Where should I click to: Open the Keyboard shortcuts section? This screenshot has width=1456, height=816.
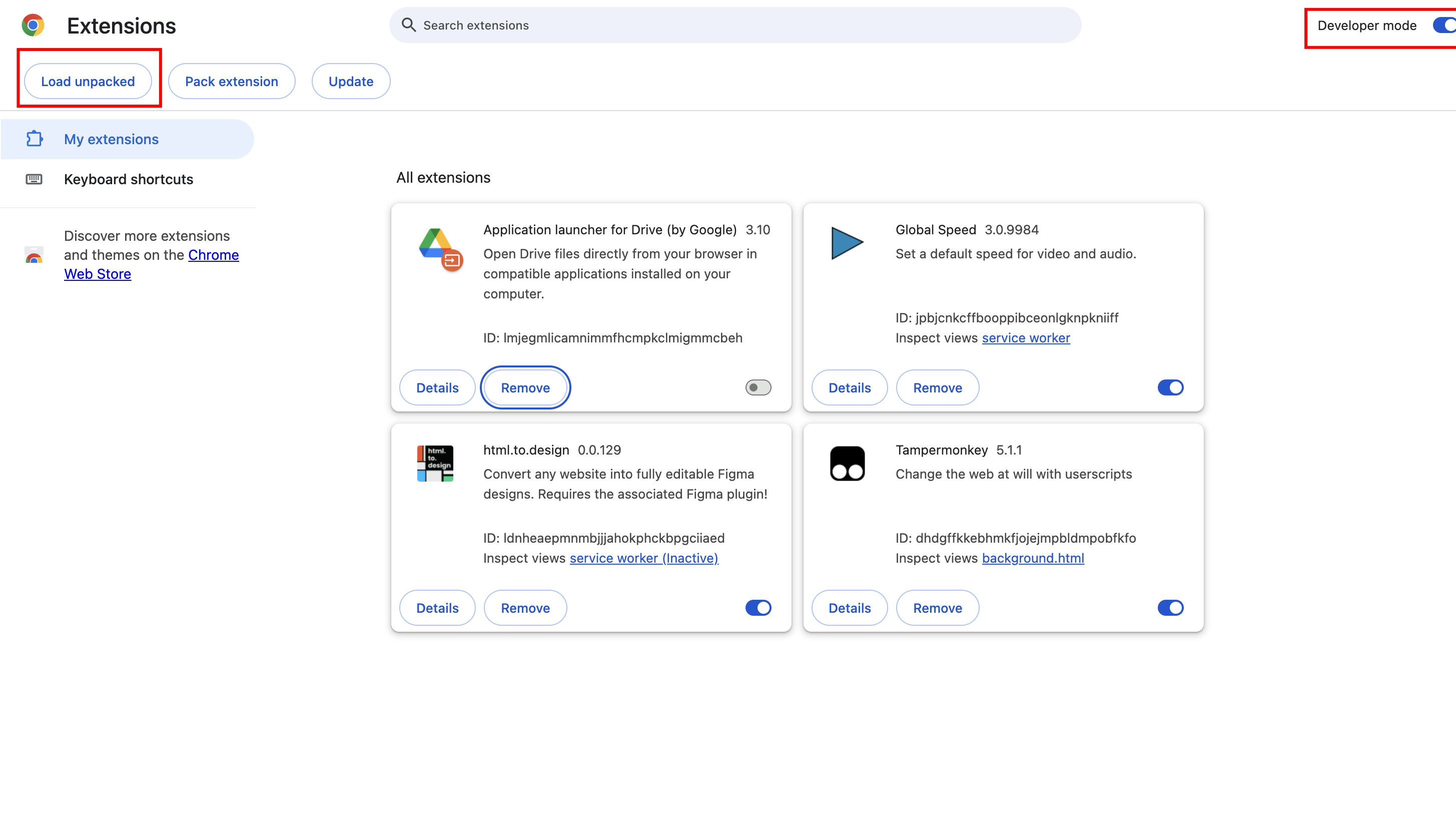(128, 179)
